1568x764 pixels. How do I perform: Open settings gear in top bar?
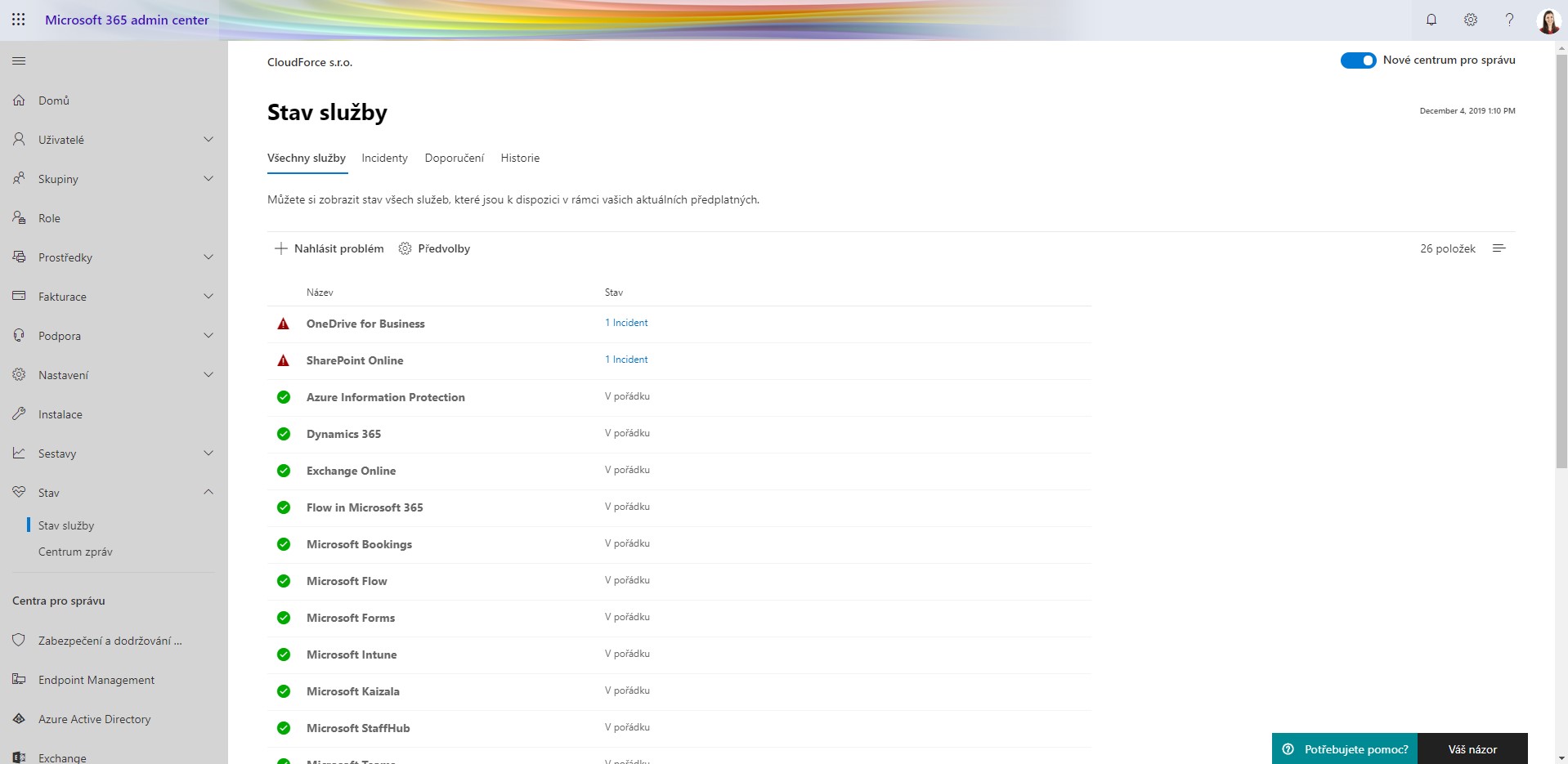(1471, 20)
